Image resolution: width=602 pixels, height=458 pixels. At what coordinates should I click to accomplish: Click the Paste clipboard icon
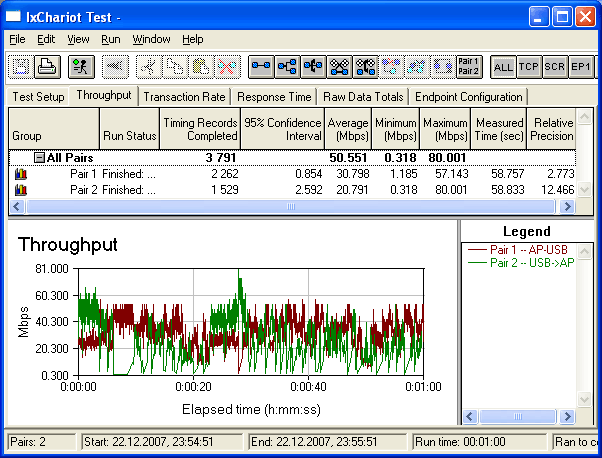(201, 67)
